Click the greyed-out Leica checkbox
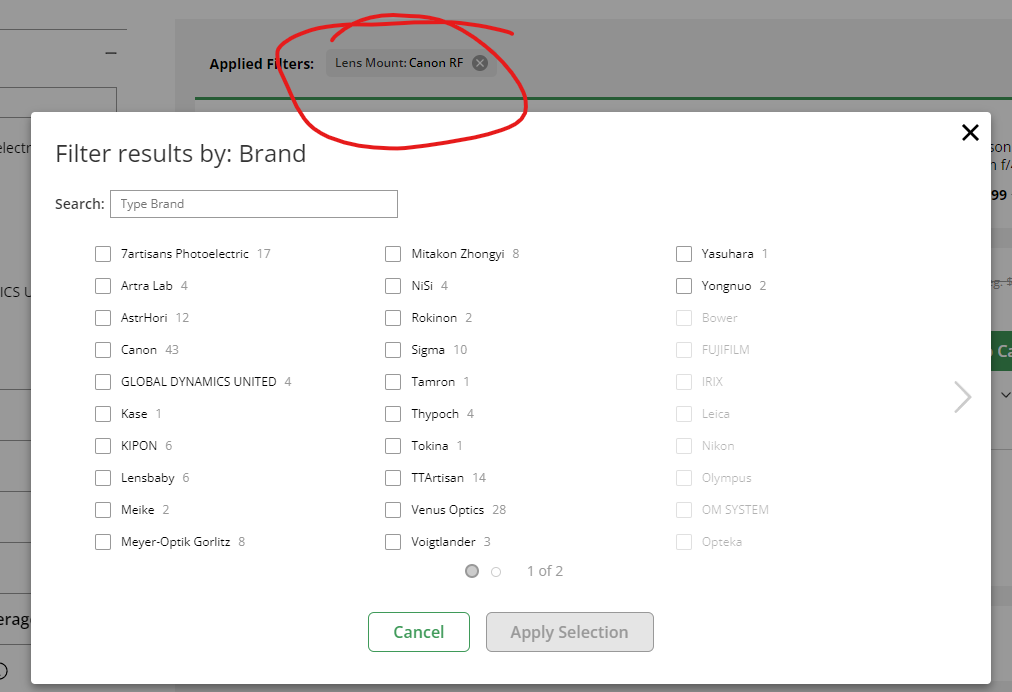 pos(683,414)
